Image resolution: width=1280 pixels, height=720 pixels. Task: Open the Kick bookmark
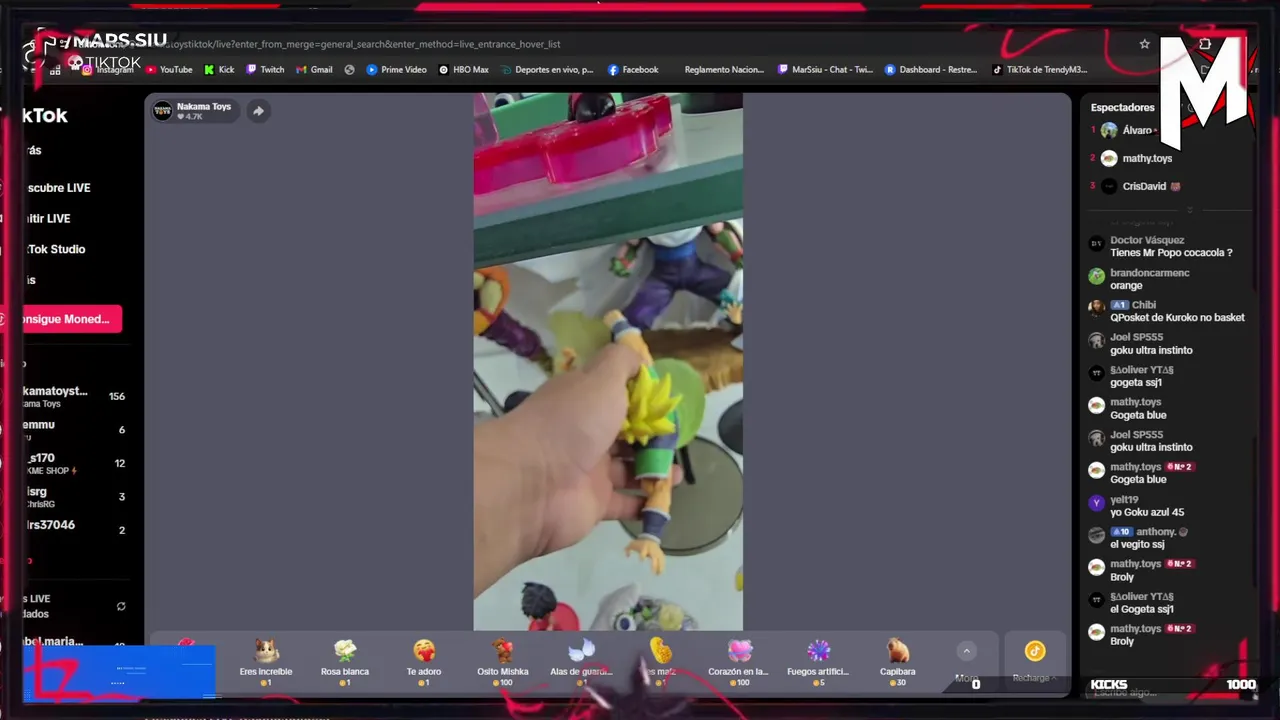pos(219,70)
